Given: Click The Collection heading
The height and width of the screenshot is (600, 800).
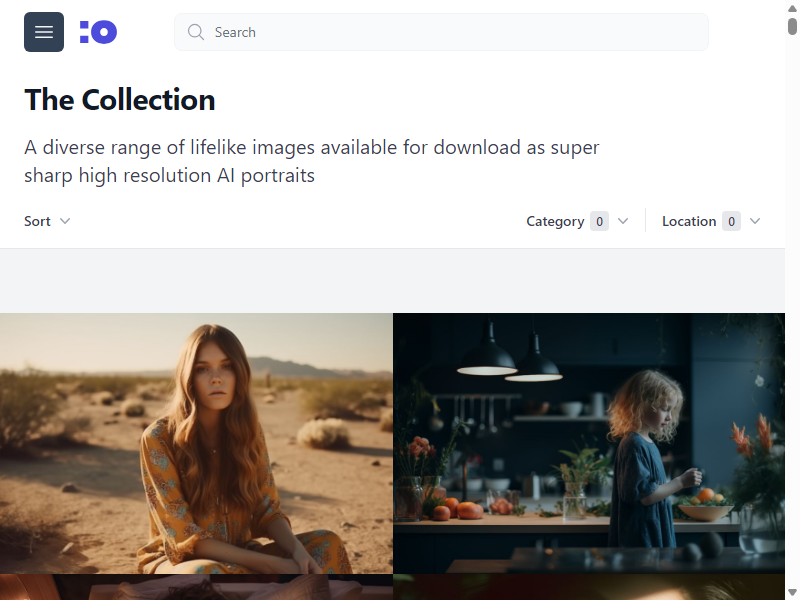Looking at the screenshot, I should 120,99.
